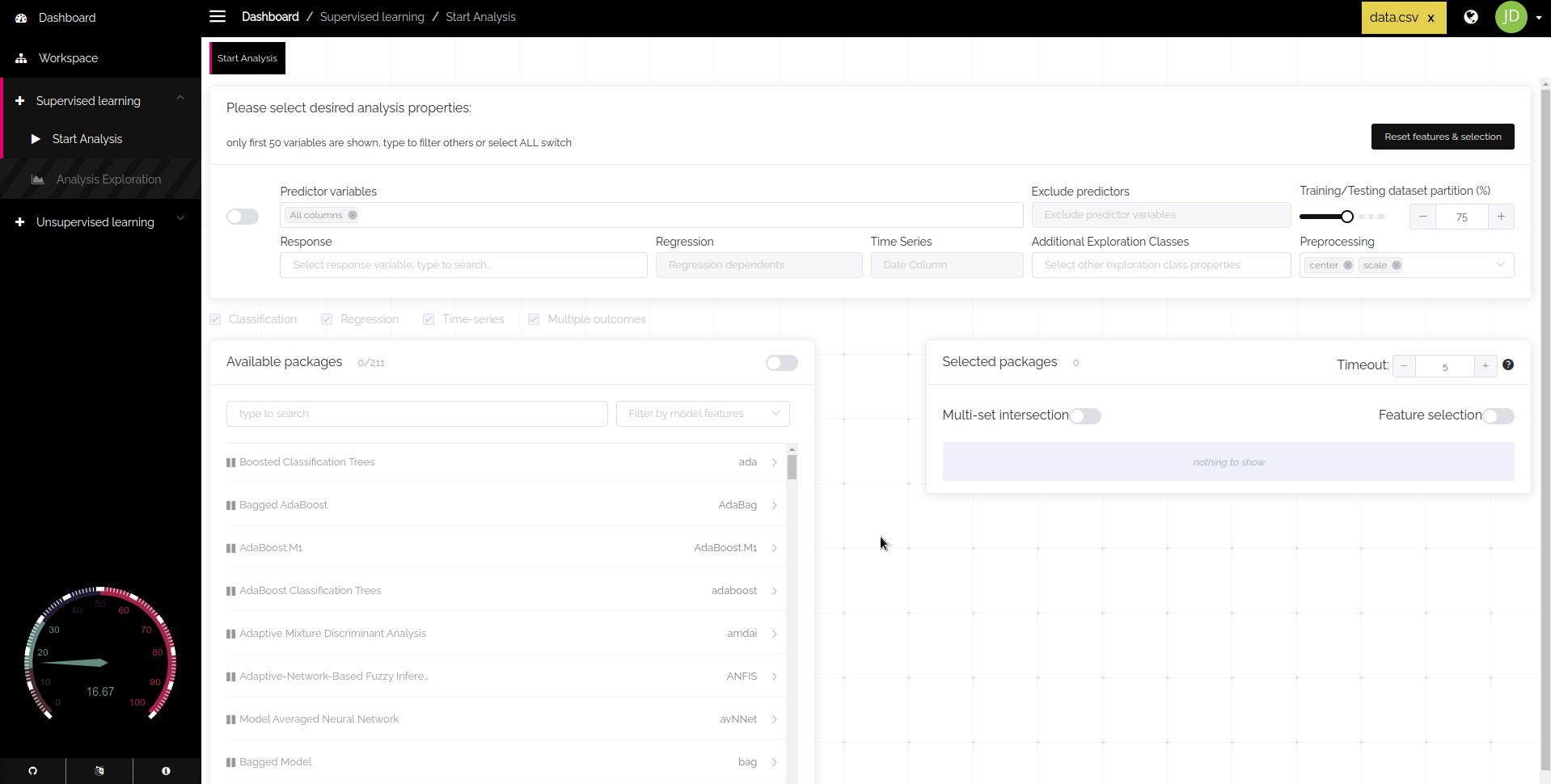1551x784 pixels.
Task: Select Adaptive Mixture Discriminant Analysis row
Action: (506, 634)
